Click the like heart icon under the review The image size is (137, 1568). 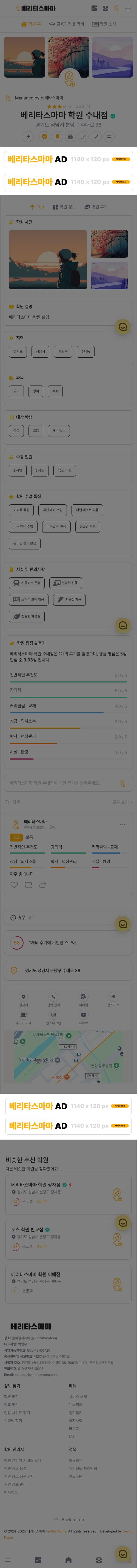coord(14,884)
